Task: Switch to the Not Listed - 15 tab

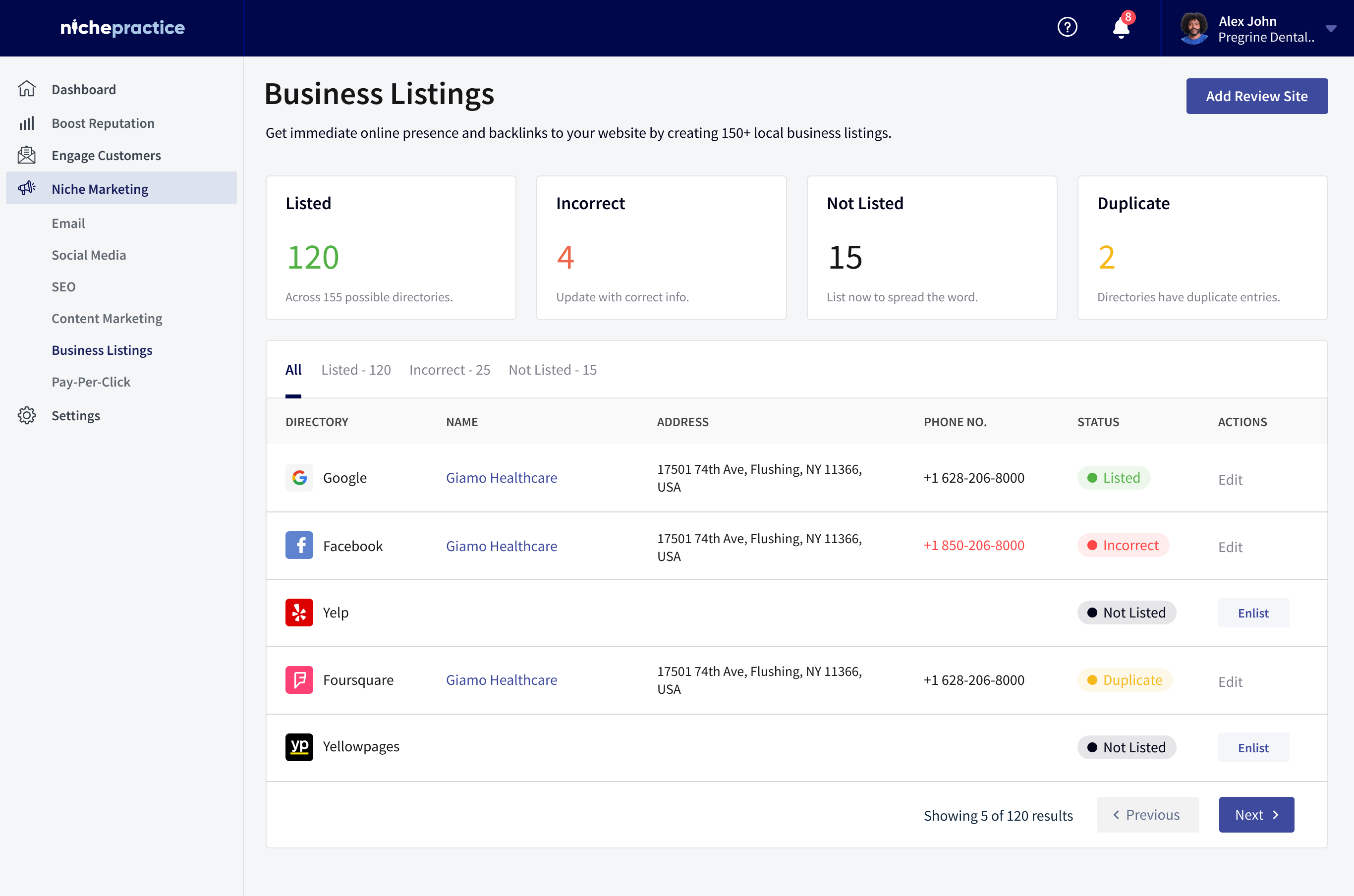Action: [x=553, y=370]
